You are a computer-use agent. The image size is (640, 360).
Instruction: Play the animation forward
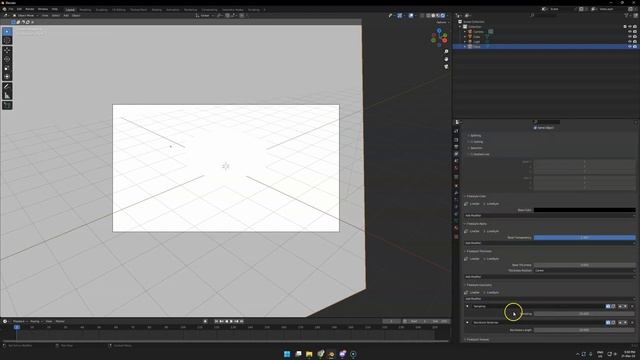pos(231,321)
